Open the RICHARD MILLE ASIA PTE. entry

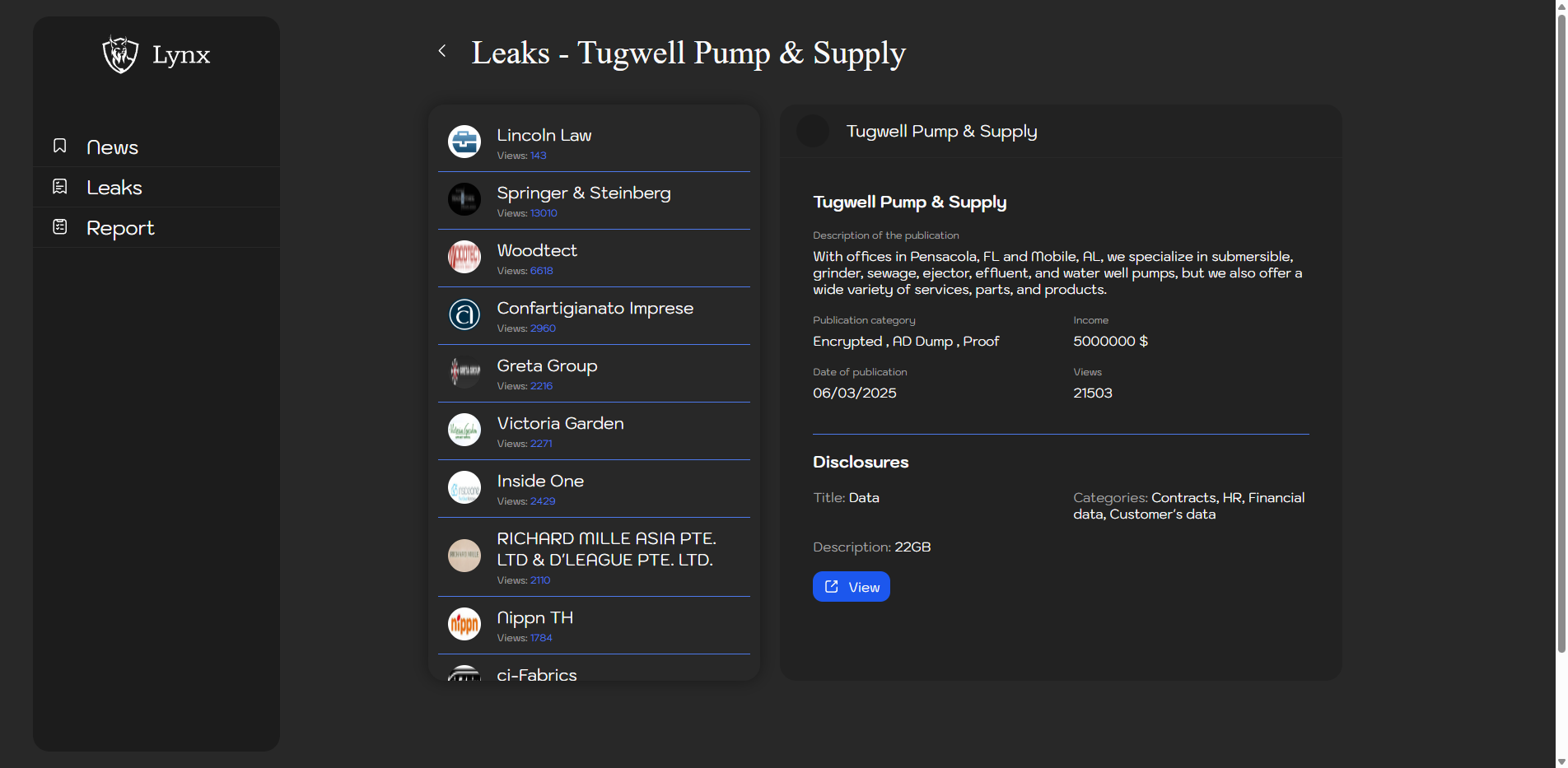[x=605, y=550]
